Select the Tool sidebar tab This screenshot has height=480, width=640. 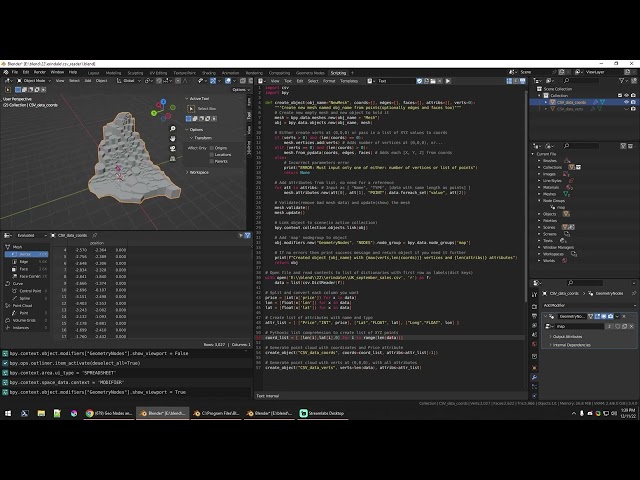pos(249,116)
